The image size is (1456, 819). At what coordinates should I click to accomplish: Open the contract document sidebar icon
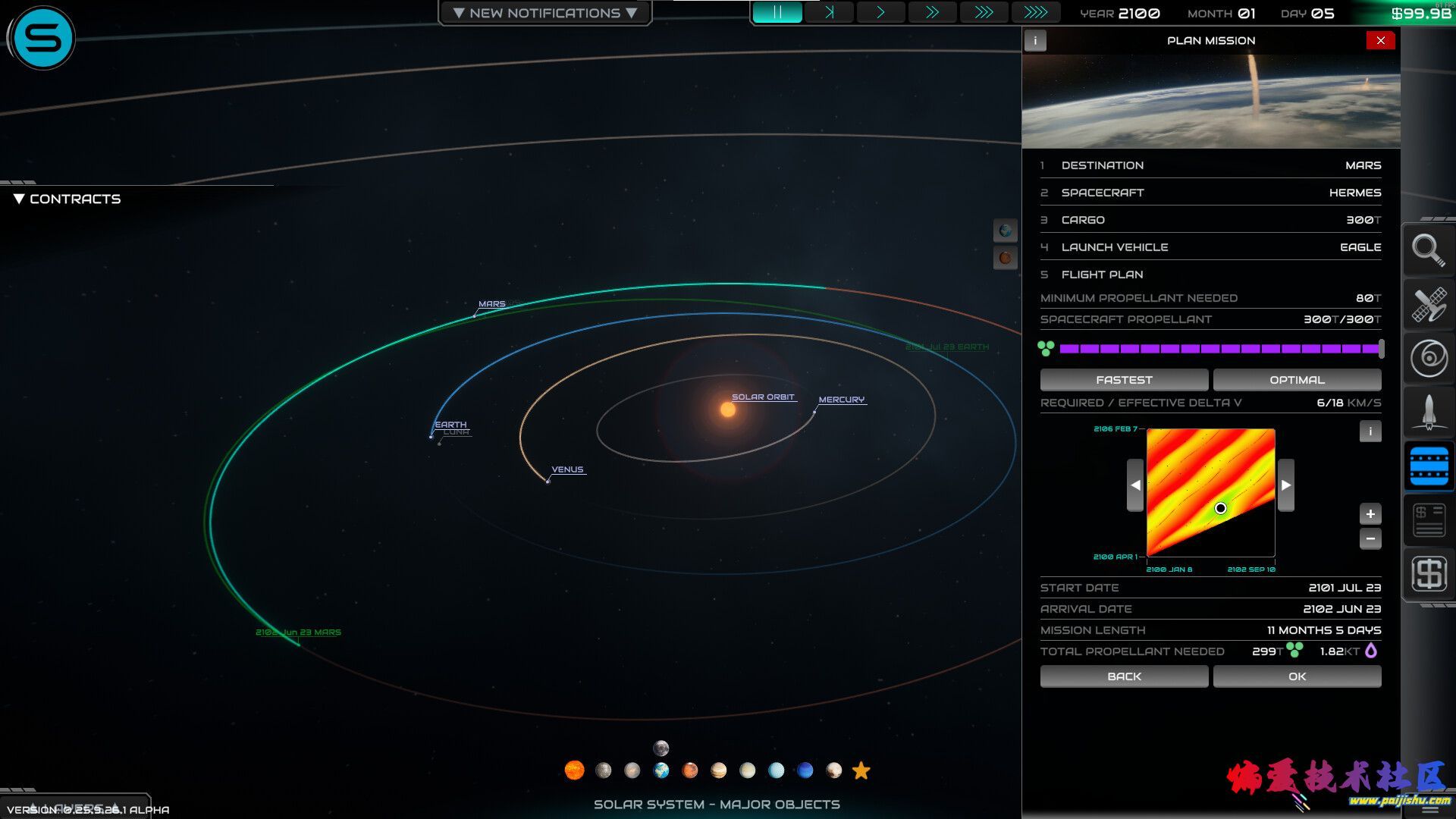click(x=1429, y=520)
